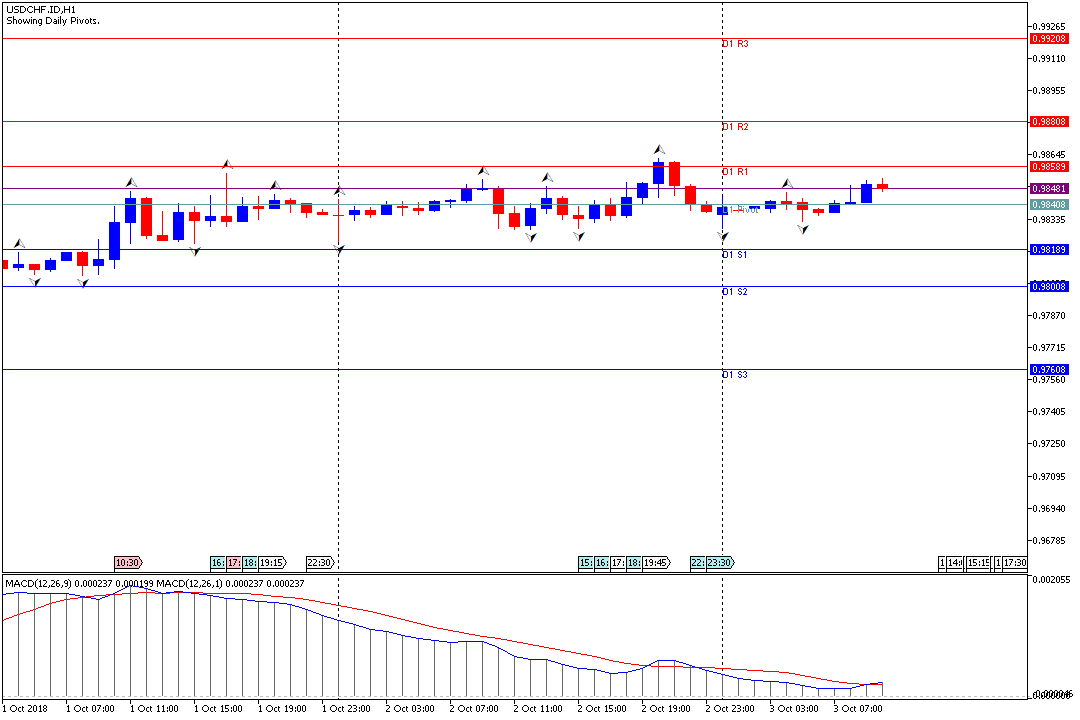Click the up fractal arrow above the D1 R1 line
The image size is (1080, 720).
659,149
